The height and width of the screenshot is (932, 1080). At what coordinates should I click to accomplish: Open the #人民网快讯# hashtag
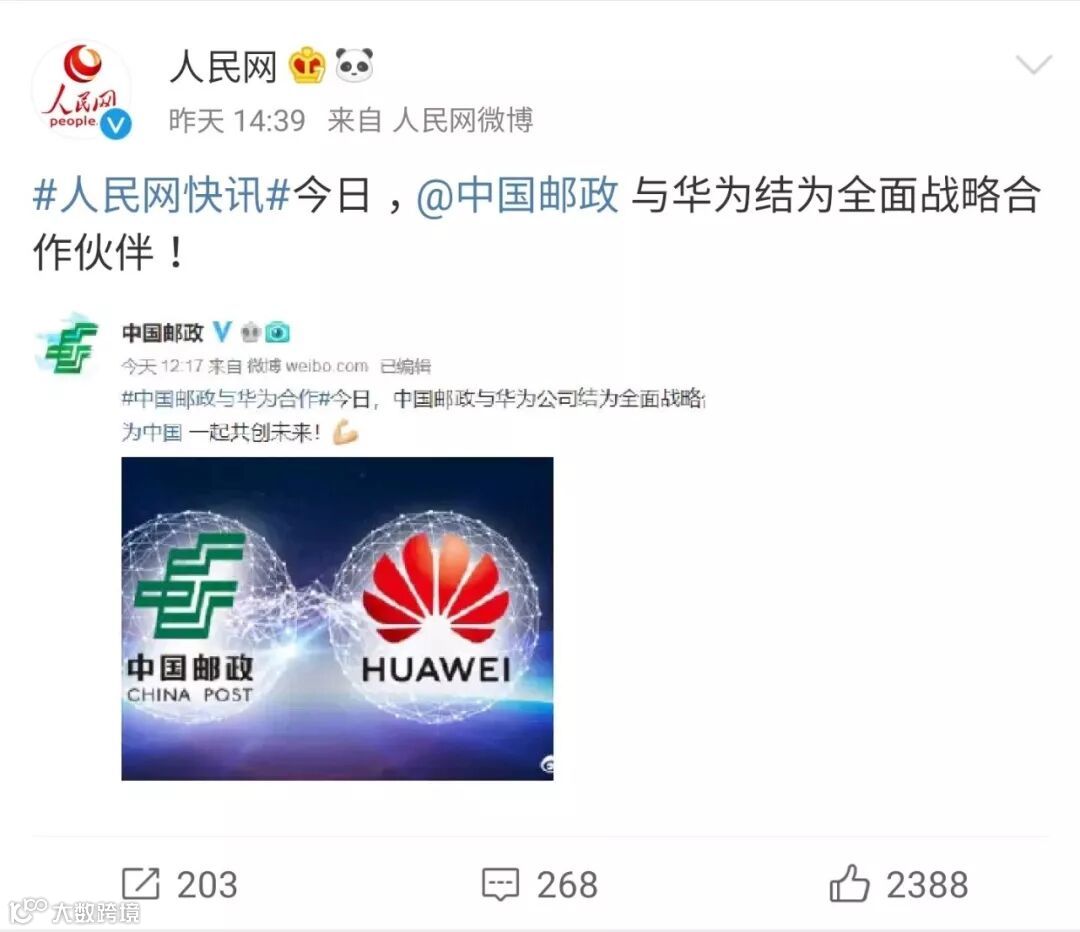tap(162, 196)
